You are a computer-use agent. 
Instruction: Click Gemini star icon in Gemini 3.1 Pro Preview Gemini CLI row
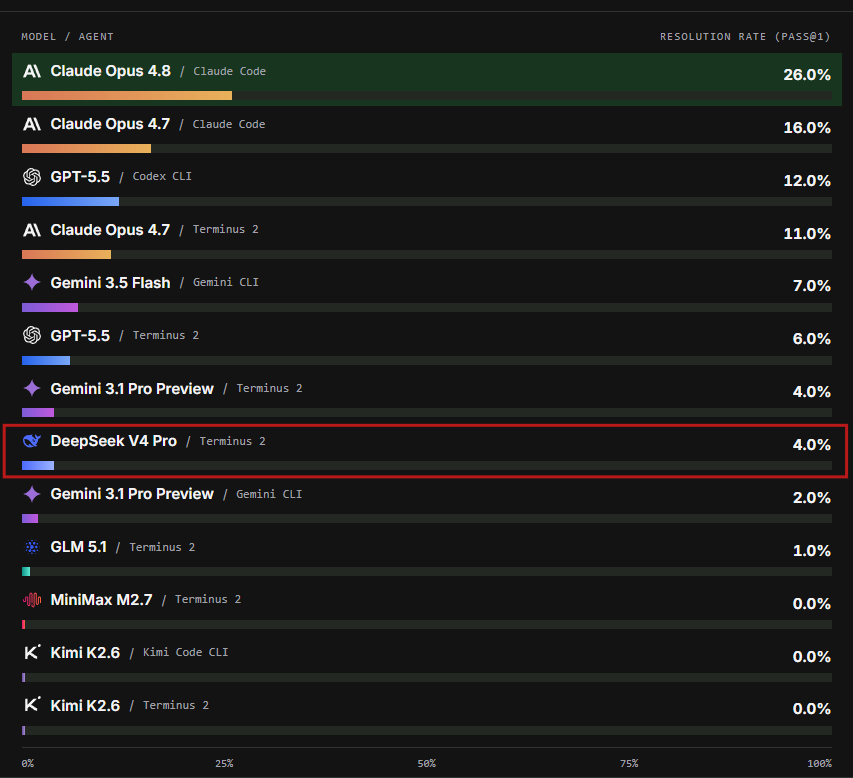point(32,494)
